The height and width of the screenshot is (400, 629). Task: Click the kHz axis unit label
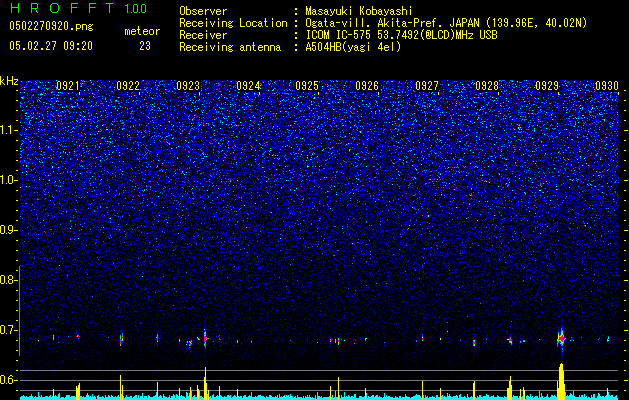click(x=9, y=81)
